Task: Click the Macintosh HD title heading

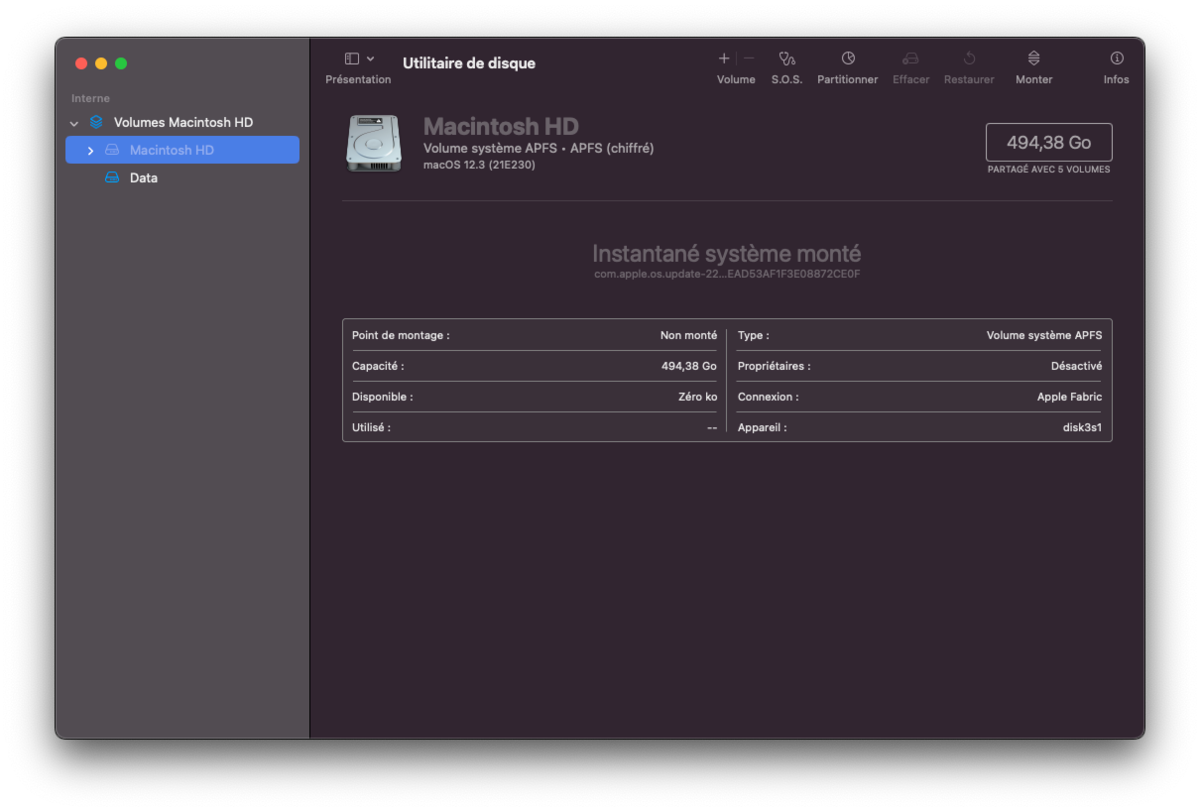Action: (x=501, y=127)
